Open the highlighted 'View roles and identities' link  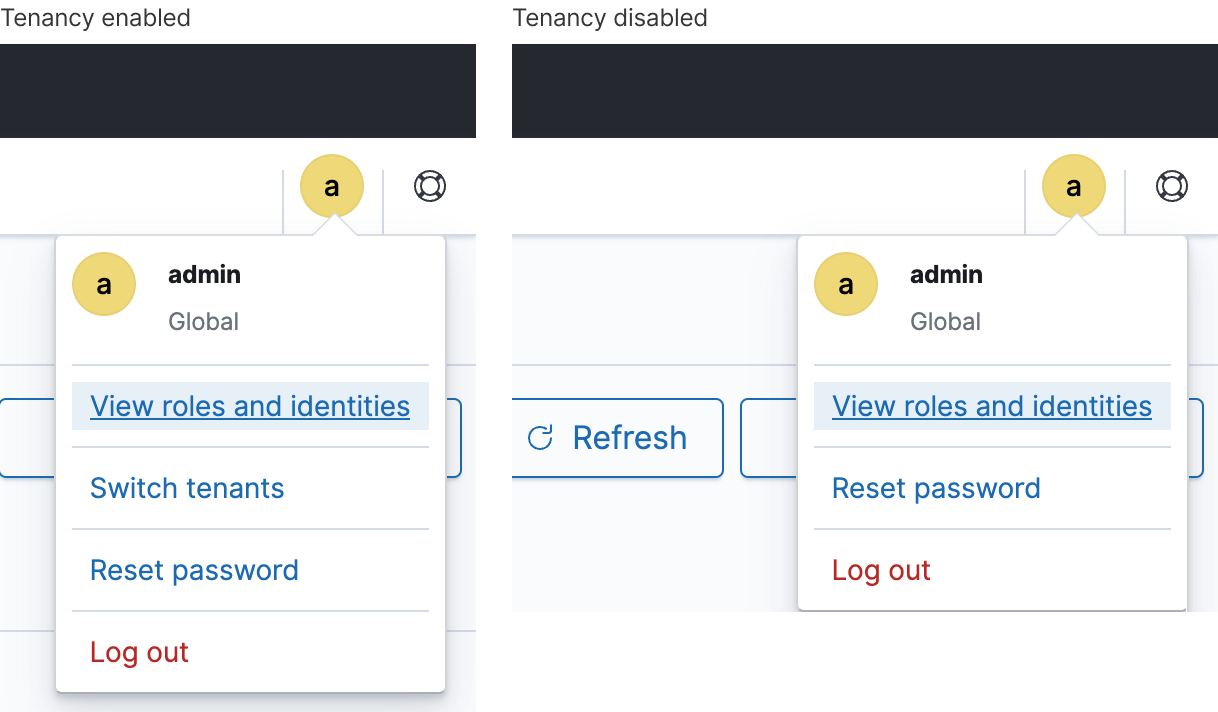click(249, 406)
